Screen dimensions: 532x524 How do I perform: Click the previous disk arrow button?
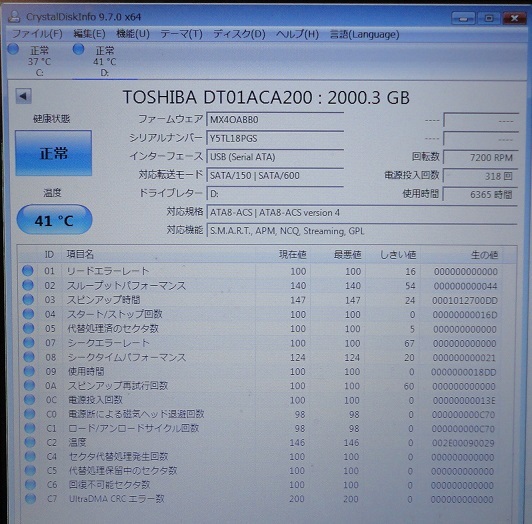(x=23, y=96)
